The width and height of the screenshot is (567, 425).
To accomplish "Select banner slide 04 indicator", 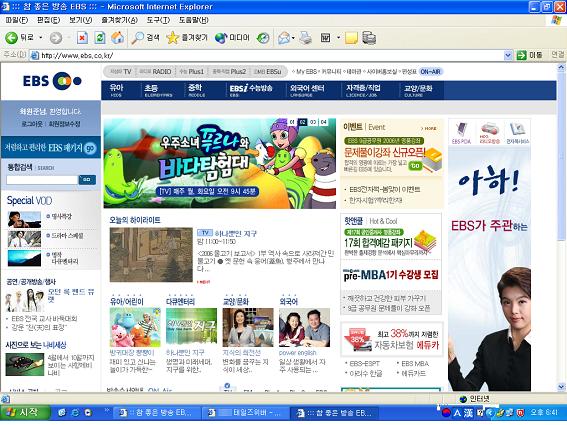I will pyautogui.click(x=323, y=122).
